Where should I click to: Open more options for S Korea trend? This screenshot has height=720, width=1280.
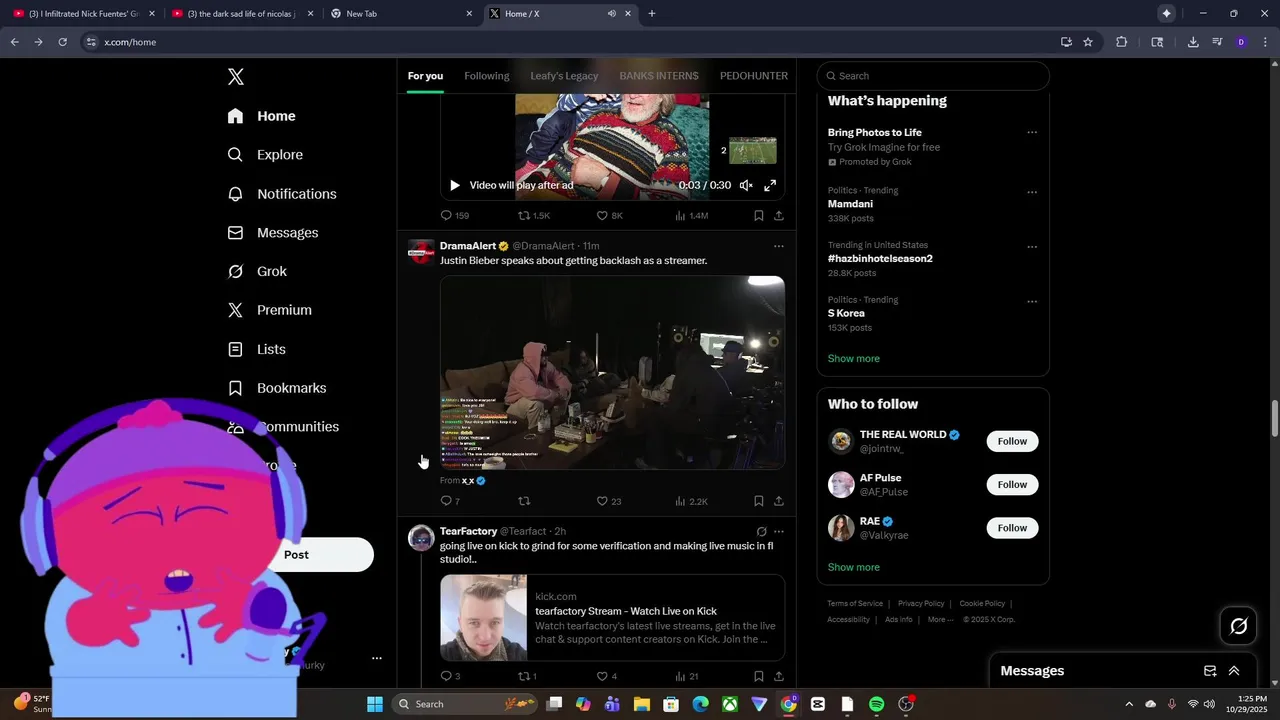point(1032,302)
